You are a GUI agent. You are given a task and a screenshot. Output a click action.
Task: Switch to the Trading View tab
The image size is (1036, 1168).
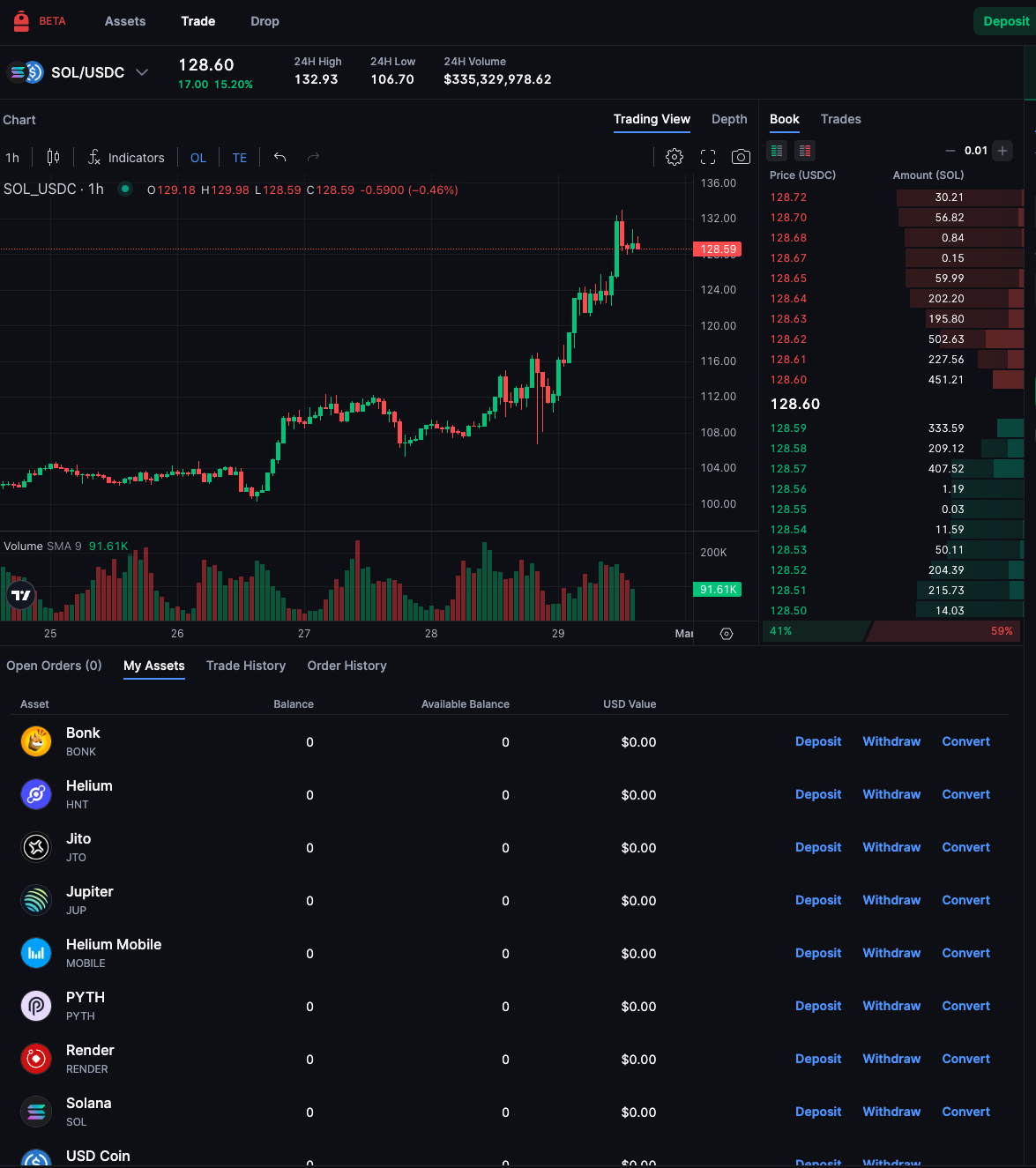652,119
